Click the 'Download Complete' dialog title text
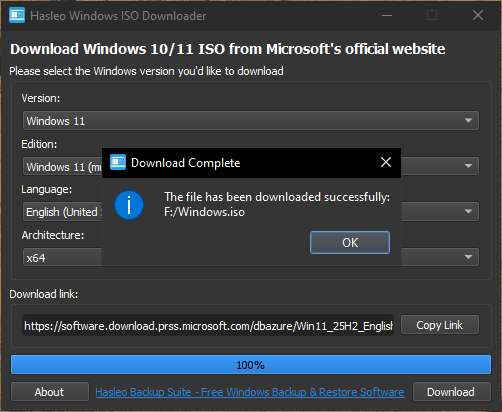 pyautogui.click(x=186, y=163)
